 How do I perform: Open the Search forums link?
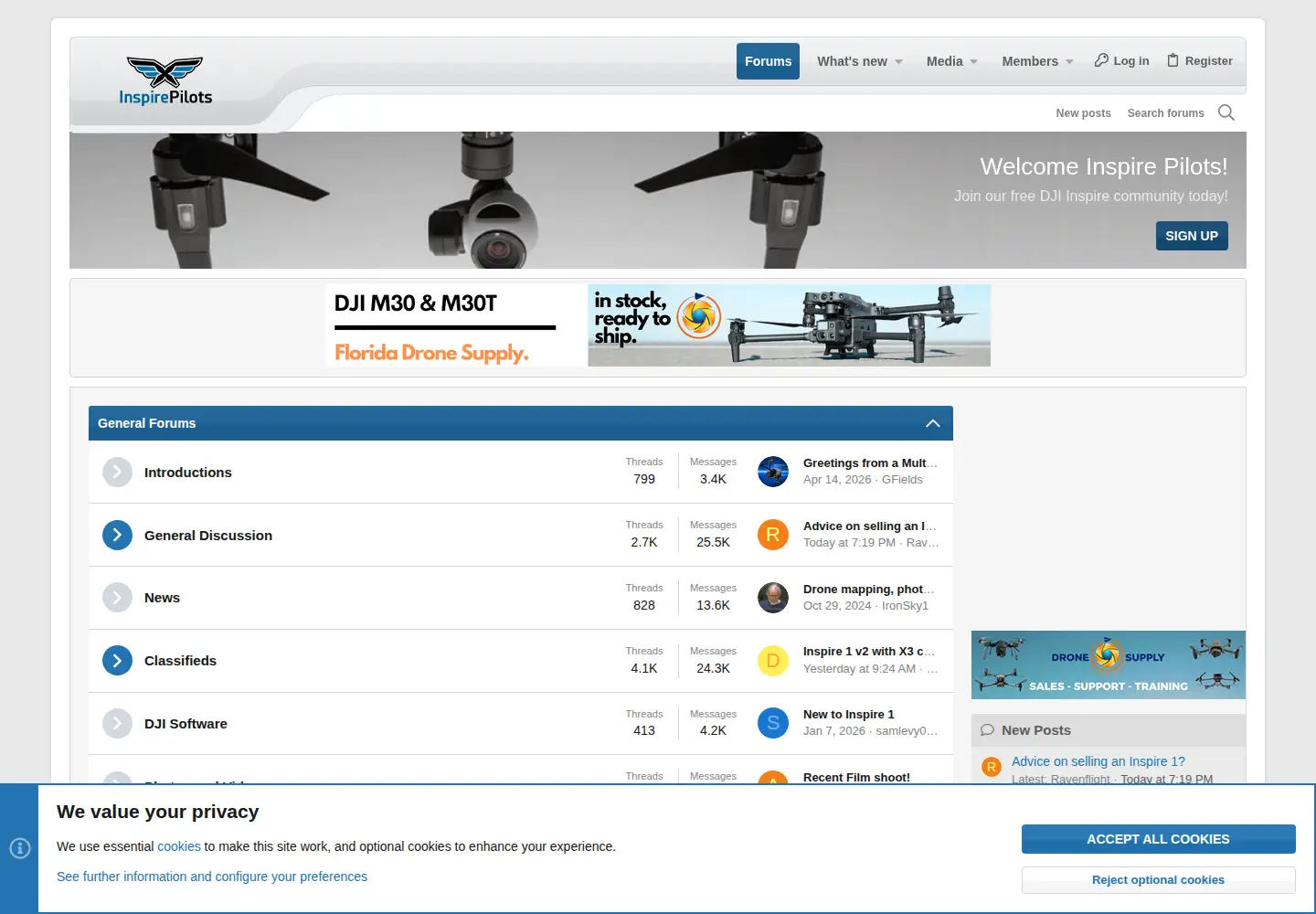(1165, 113)
